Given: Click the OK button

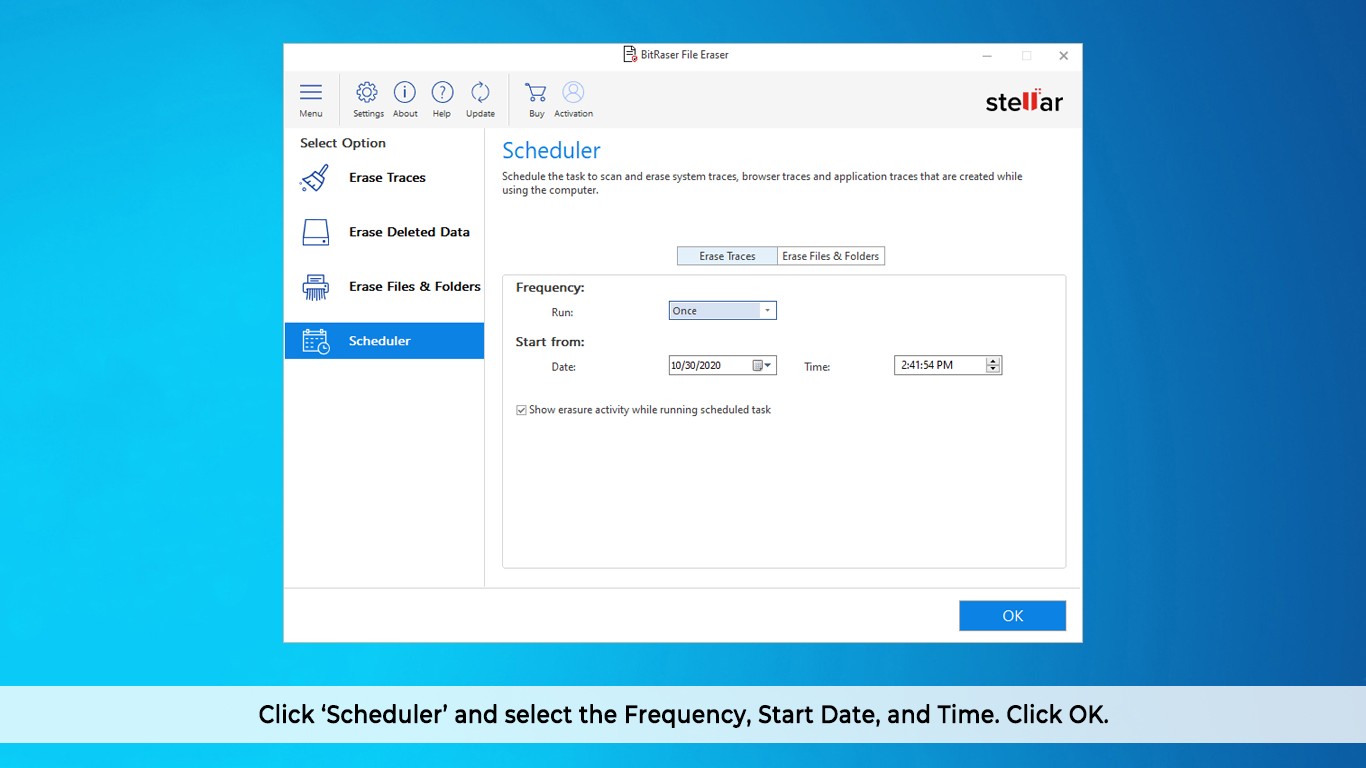Looking at the screenshot, I should coord(1012,616).
